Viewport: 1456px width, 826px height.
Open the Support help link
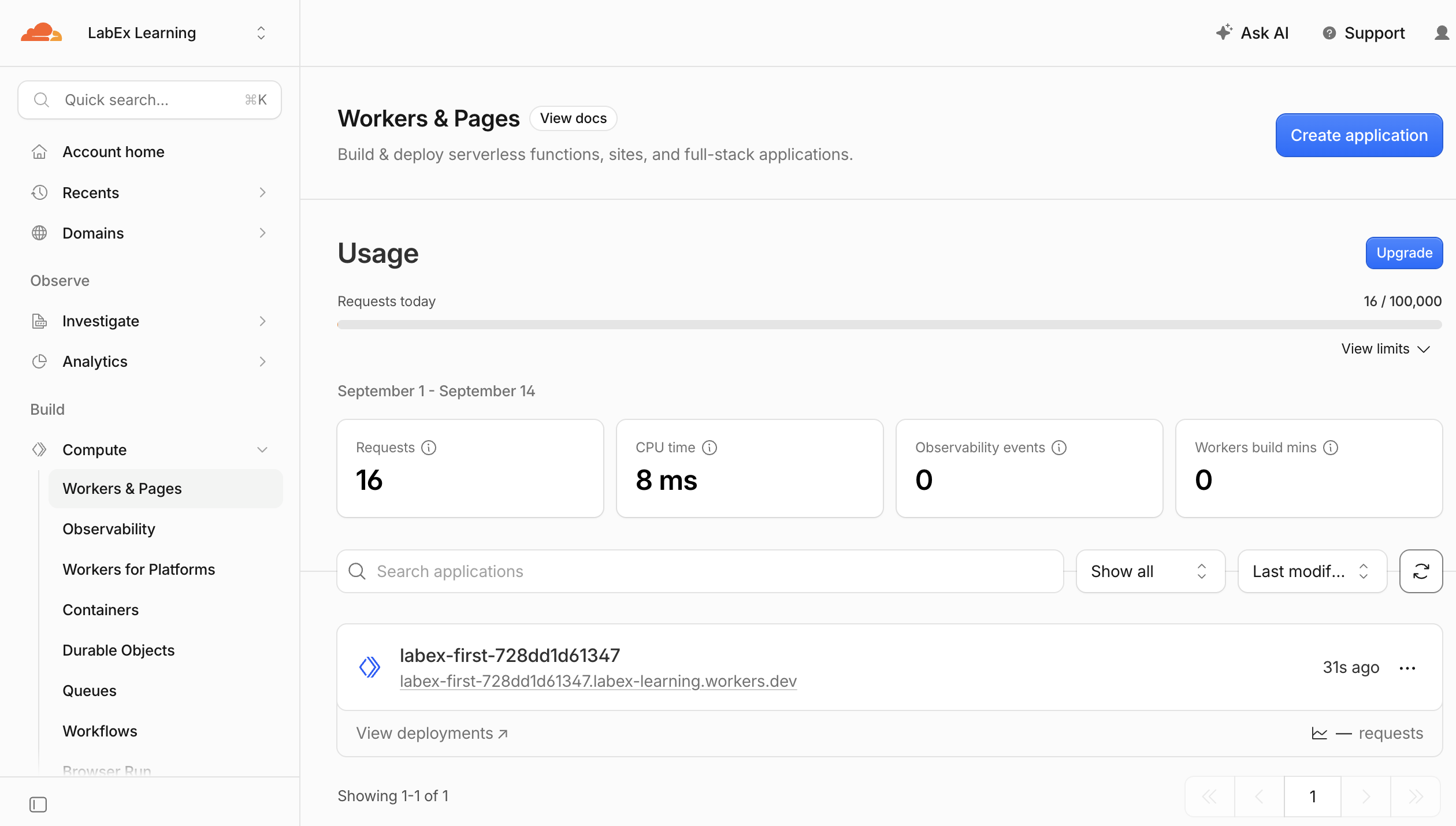(1364, 33)
